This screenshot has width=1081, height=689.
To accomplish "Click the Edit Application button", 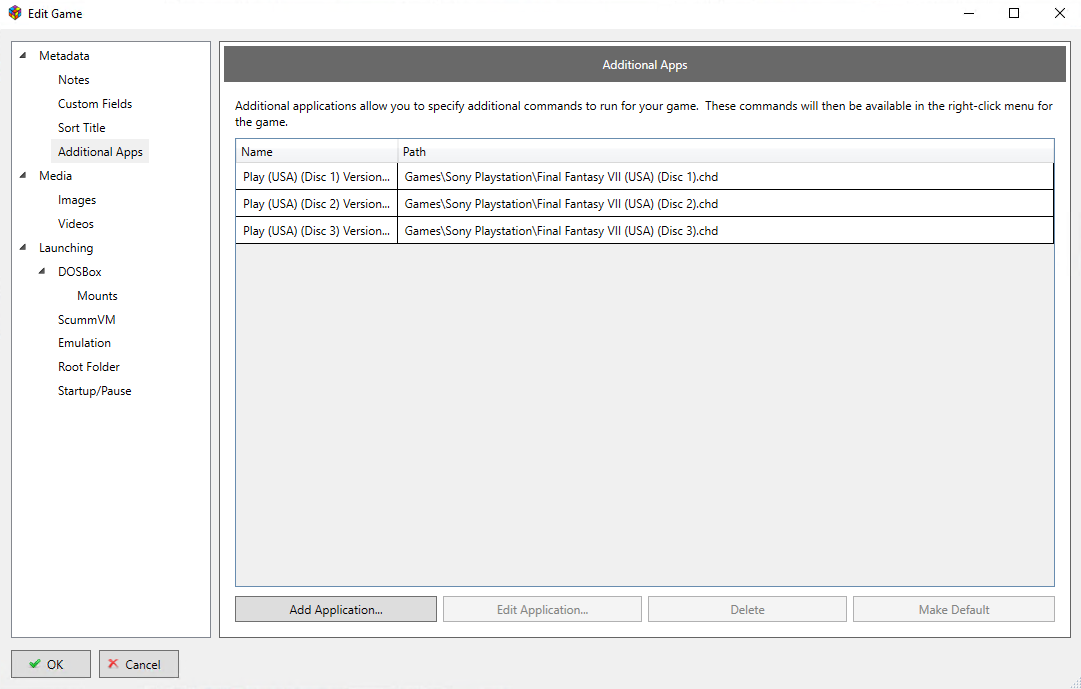I will [x=542, y=609].
